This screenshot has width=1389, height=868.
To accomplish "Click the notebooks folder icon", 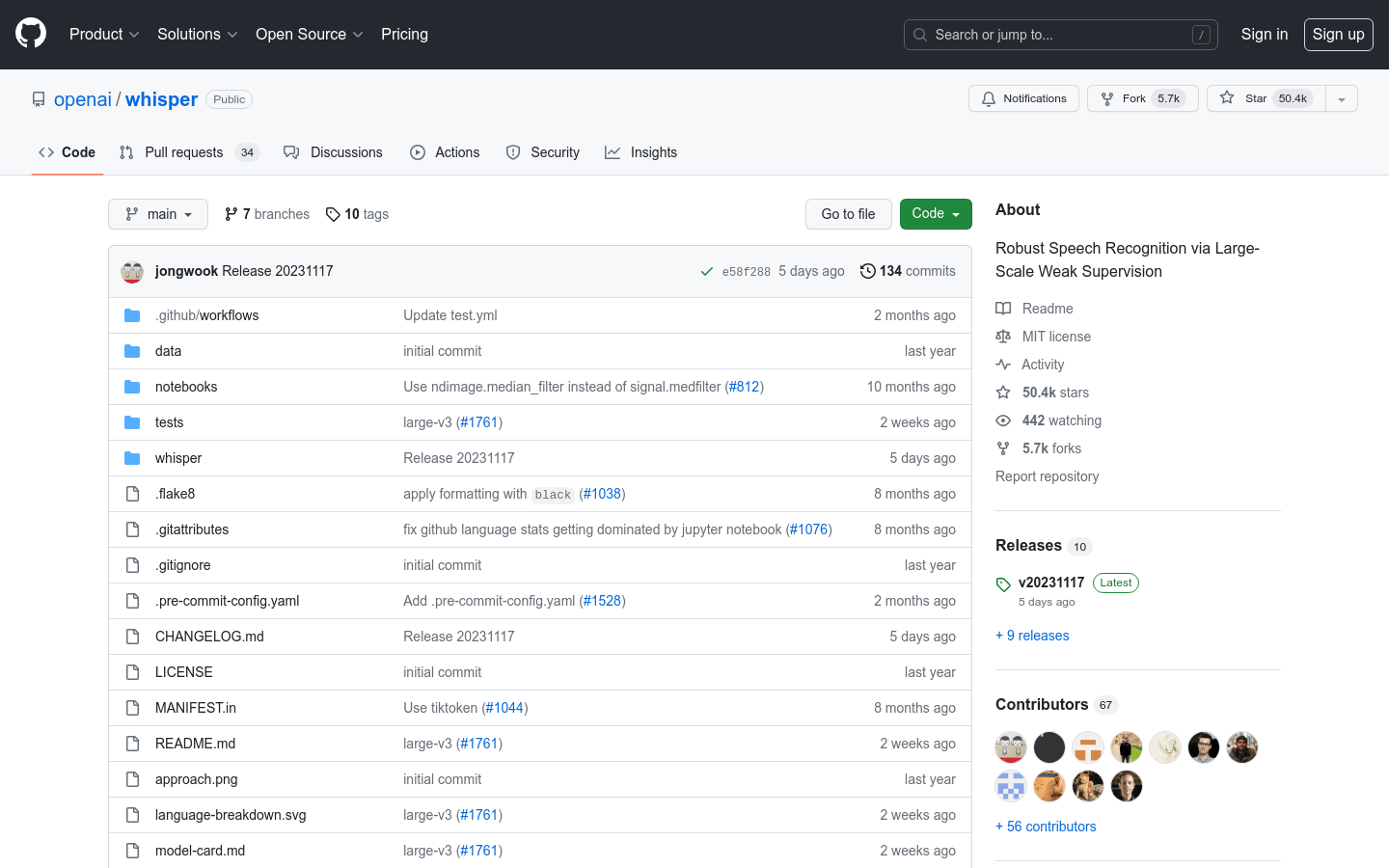I will click(132, 387).
